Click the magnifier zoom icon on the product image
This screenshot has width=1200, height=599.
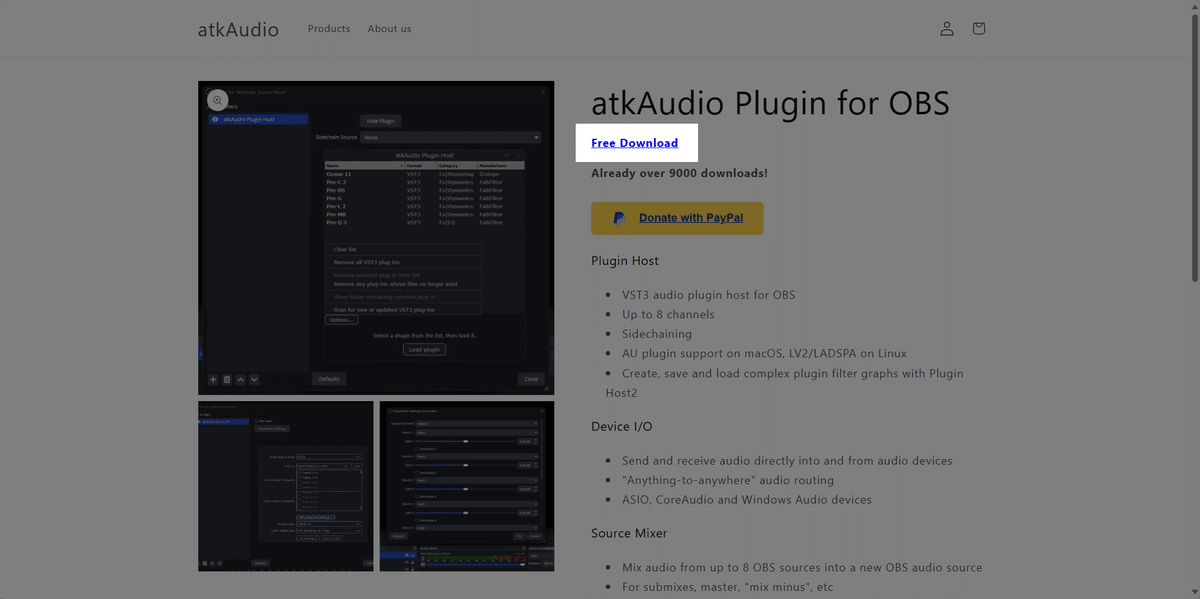click(217, 99)
